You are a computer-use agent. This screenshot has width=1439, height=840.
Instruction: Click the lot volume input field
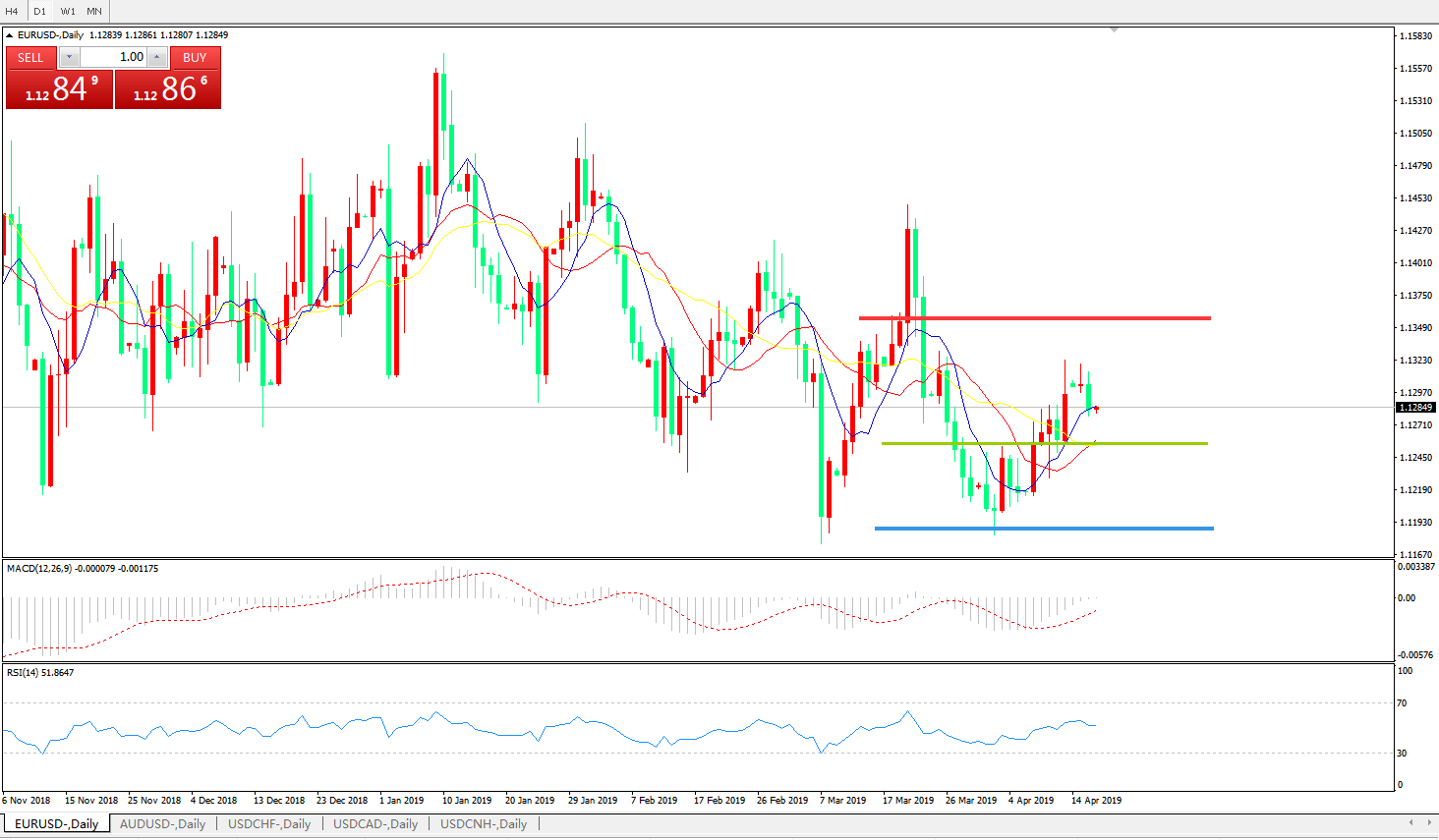(113, 57)
